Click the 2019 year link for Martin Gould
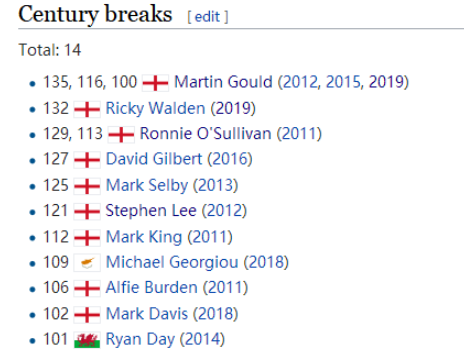The image size is (464, 361). tap(386, 82)
